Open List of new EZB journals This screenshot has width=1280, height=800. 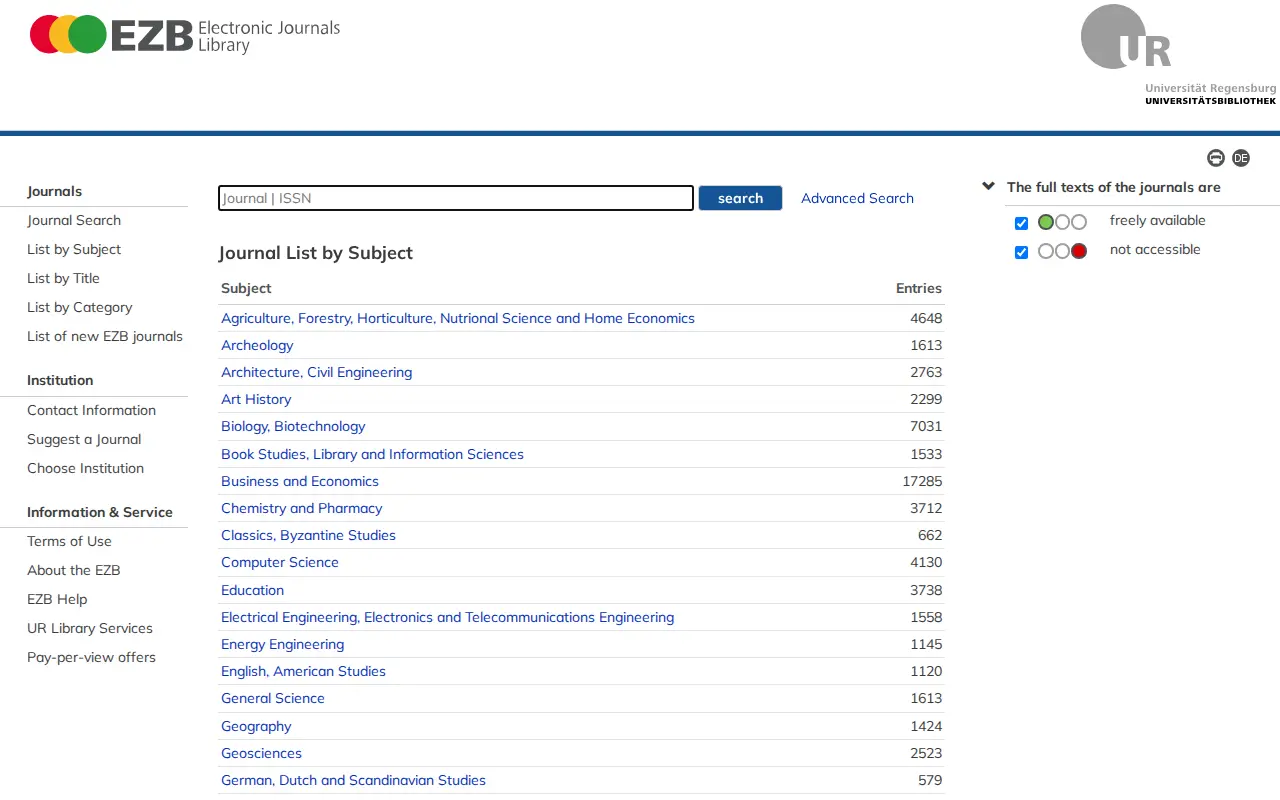(x=105, y=336)
